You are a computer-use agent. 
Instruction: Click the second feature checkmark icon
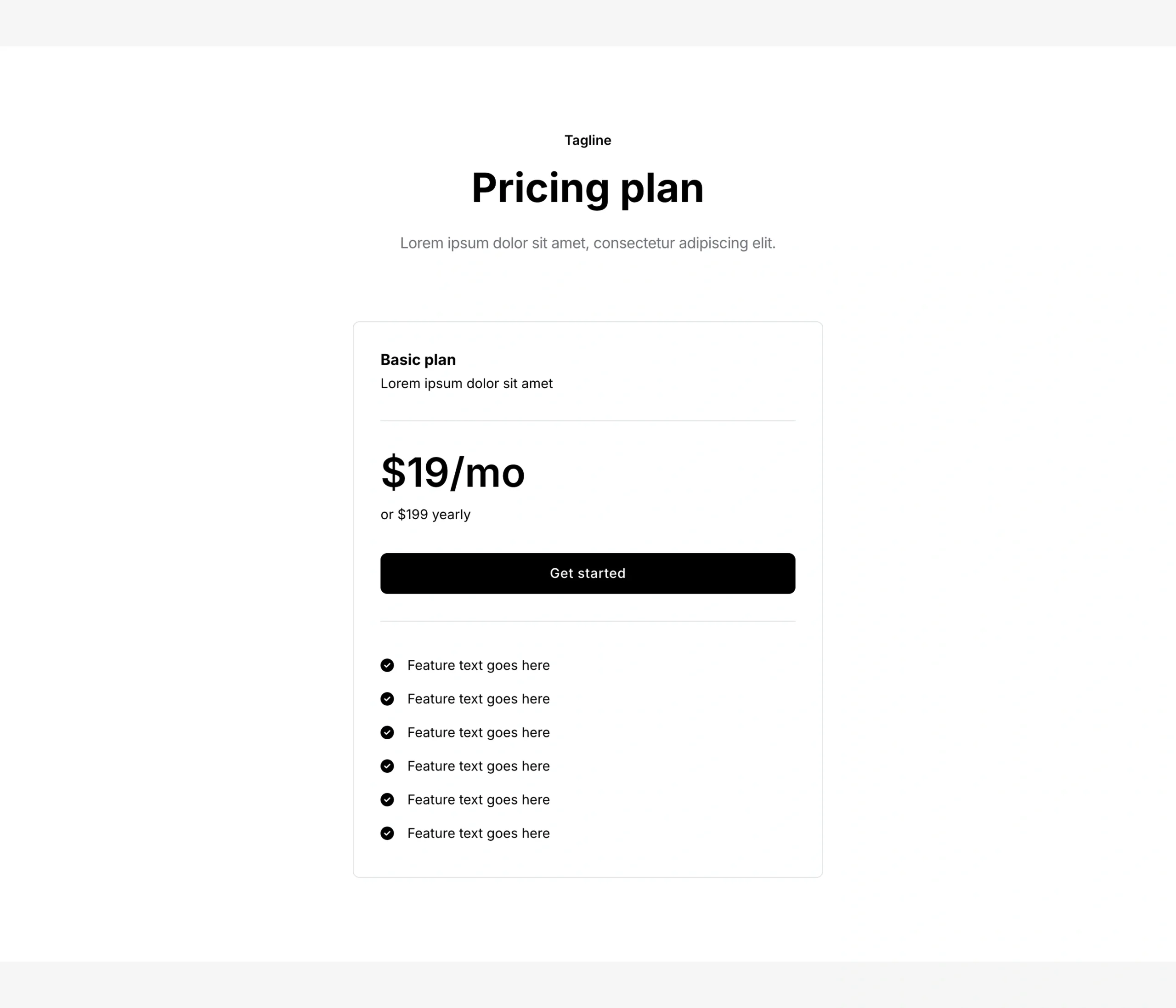[387, 699]
